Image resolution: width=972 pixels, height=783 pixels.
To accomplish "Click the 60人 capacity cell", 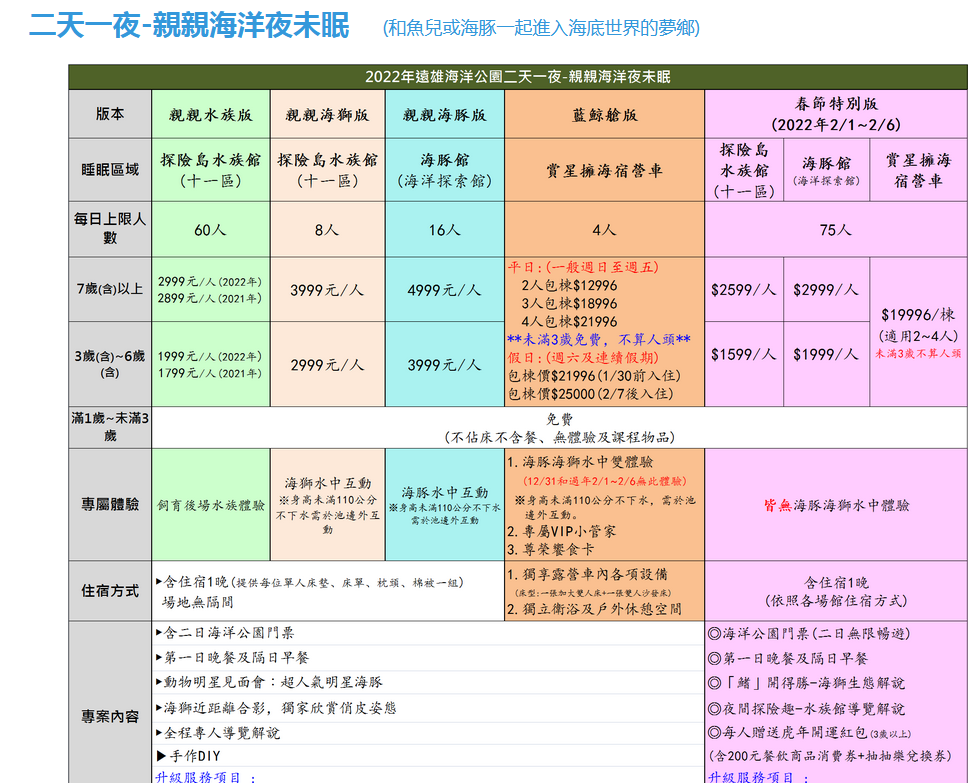I will click(x=211, y=230).
